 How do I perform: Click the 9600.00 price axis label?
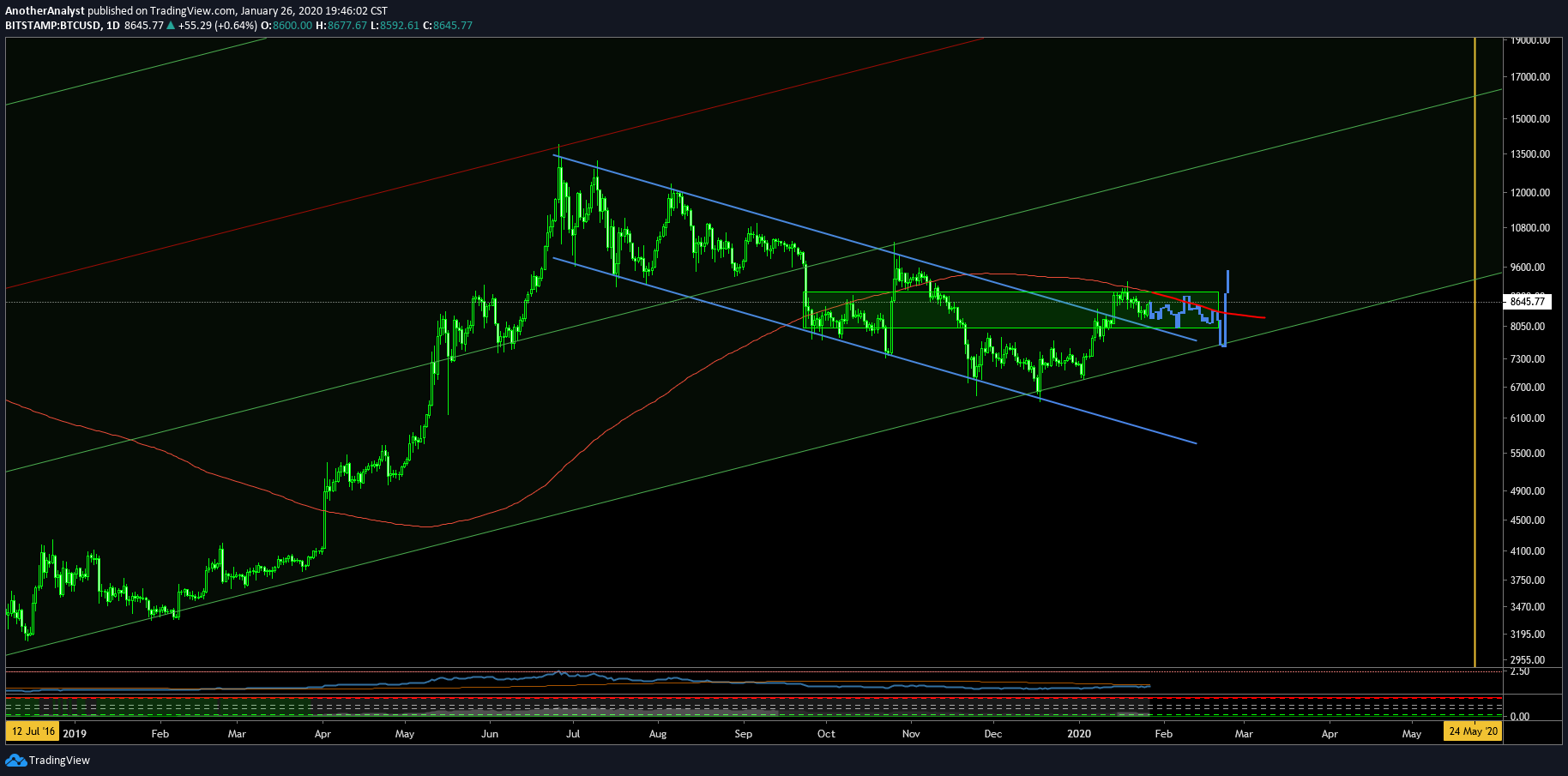coord(1528,268)
